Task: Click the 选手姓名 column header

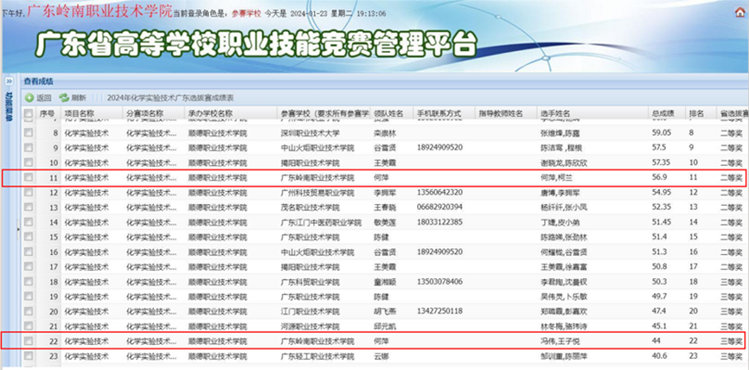Action: coord(592,114)
